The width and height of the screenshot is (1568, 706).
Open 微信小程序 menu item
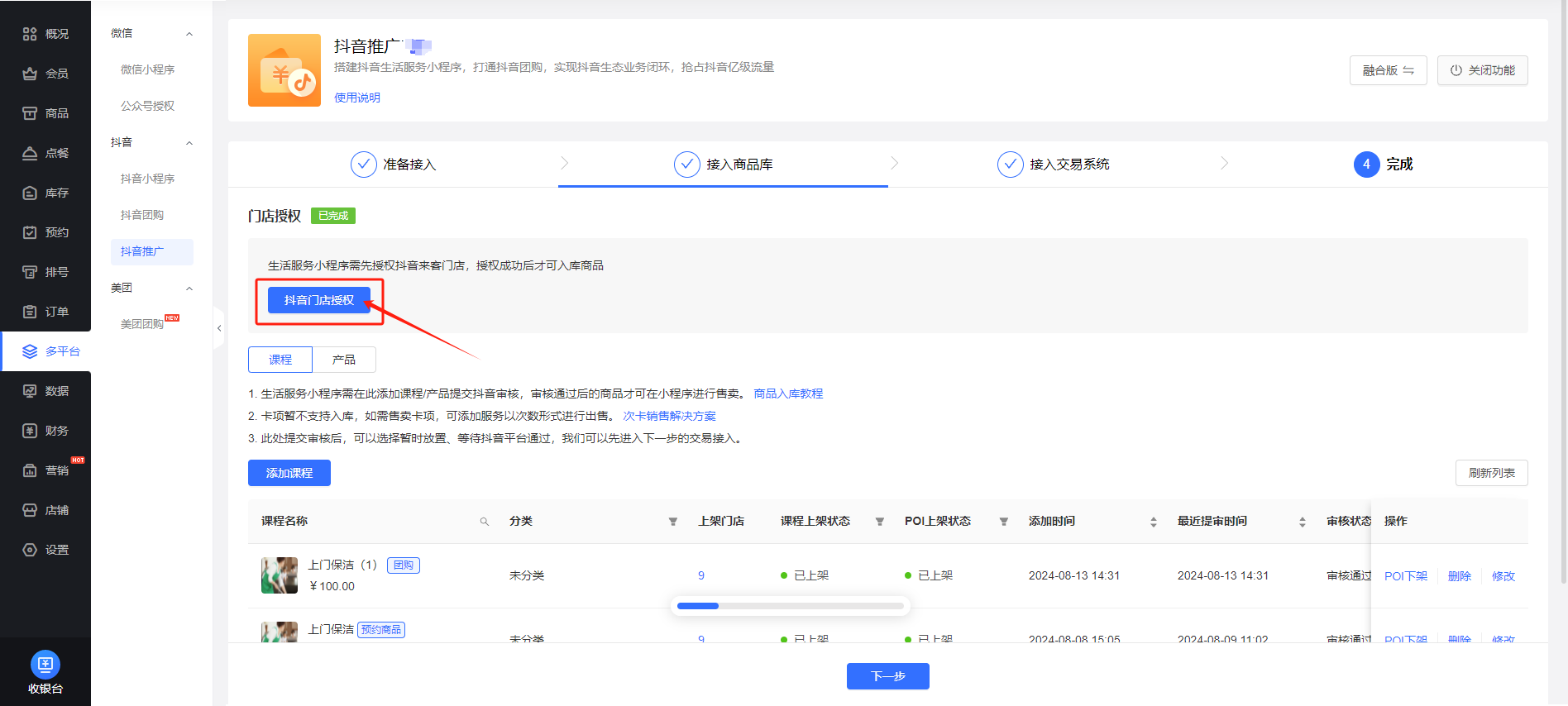click(x=148, y=69)
